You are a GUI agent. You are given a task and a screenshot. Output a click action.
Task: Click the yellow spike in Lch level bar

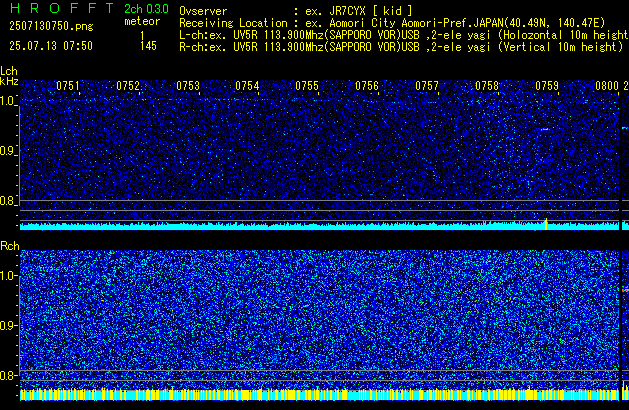[546, 224]
